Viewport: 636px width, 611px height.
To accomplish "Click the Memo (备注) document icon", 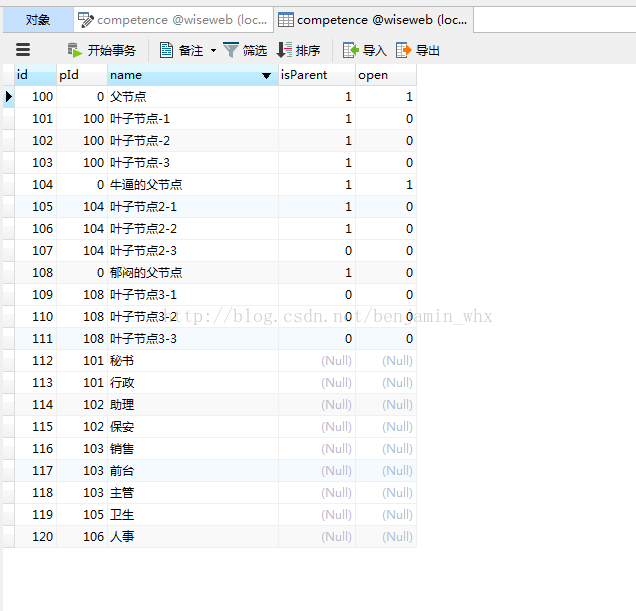I will 166,50.
